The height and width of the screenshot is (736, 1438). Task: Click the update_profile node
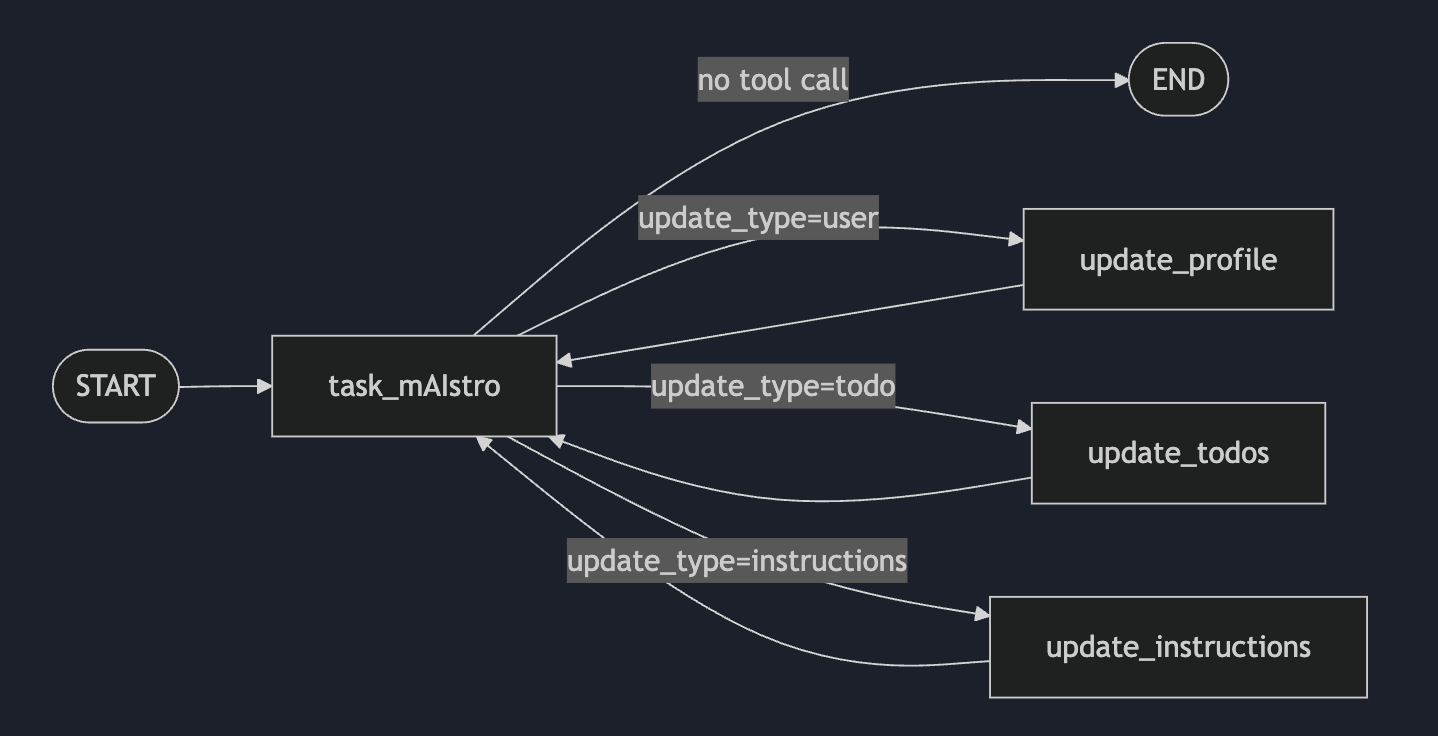click(x=1178, y=260)
